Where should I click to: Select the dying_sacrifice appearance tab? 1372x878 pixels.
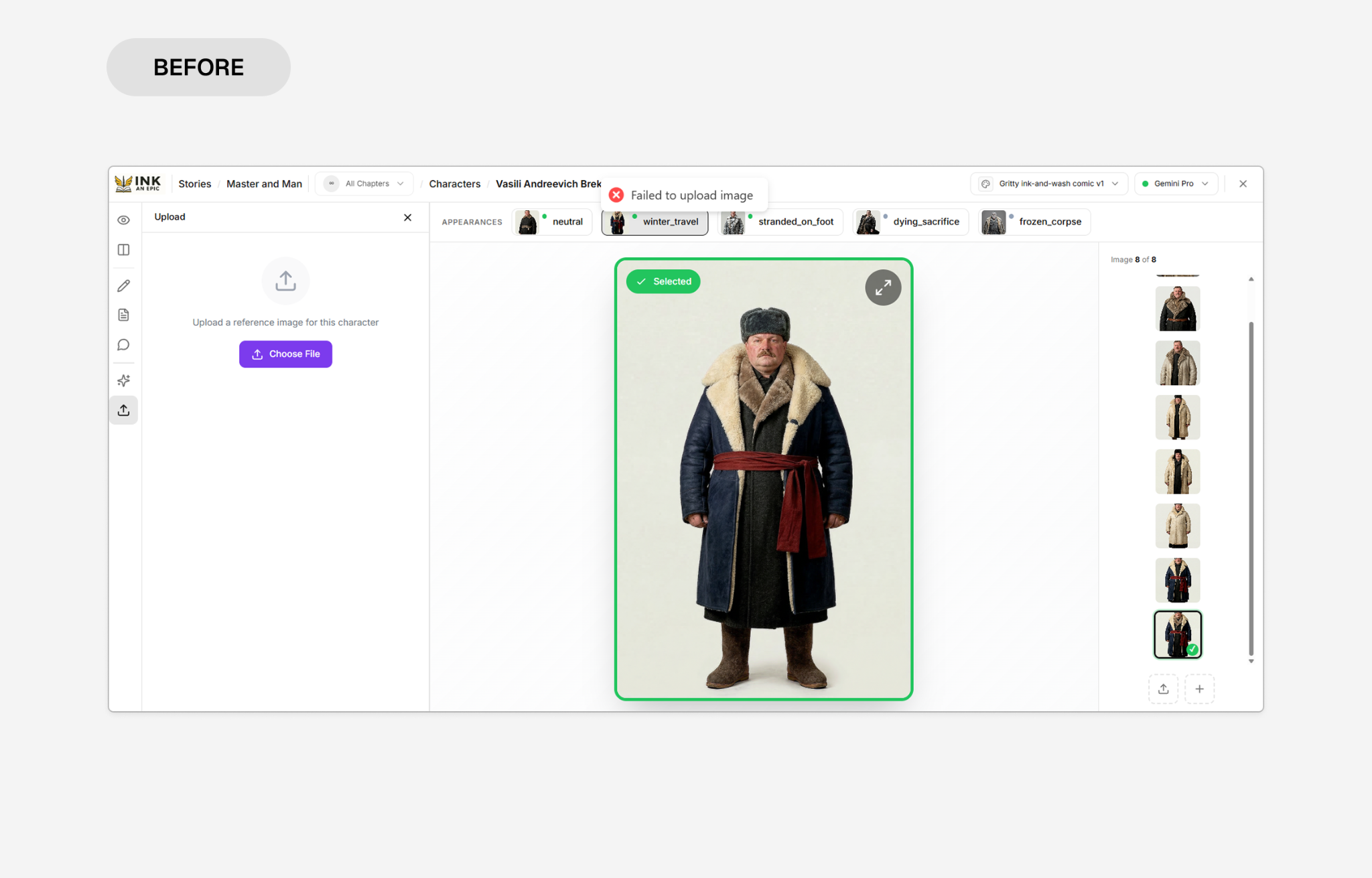coord(910,222)
